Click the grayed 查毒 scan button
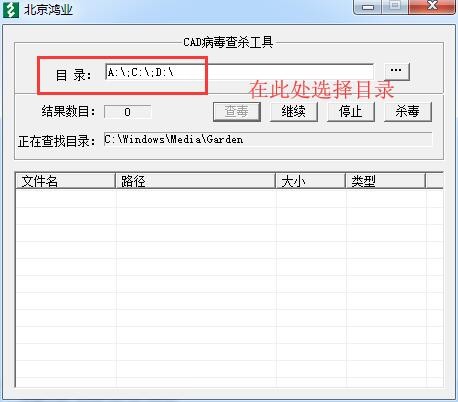 click(237, 111)
